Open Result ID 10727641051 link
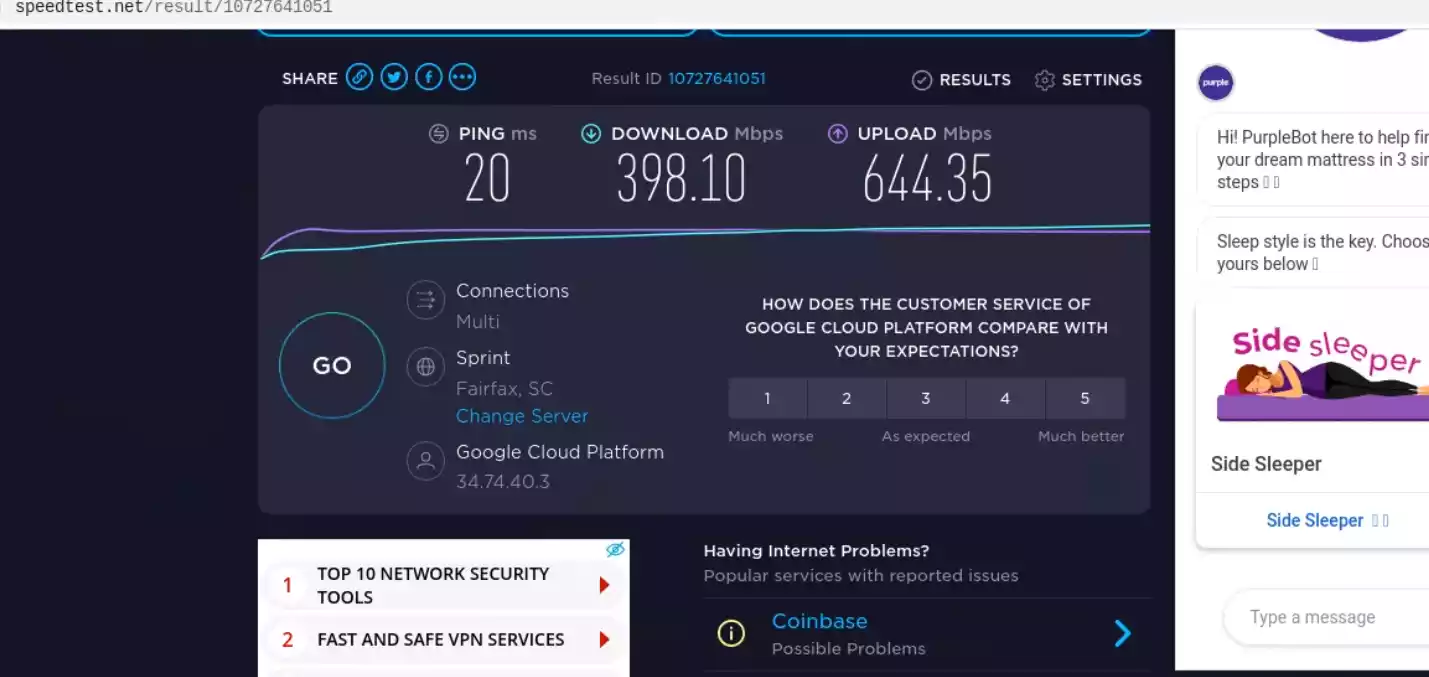Viewport: 1429px width, 677px height. pyautogui.click(x=717, y=78)
